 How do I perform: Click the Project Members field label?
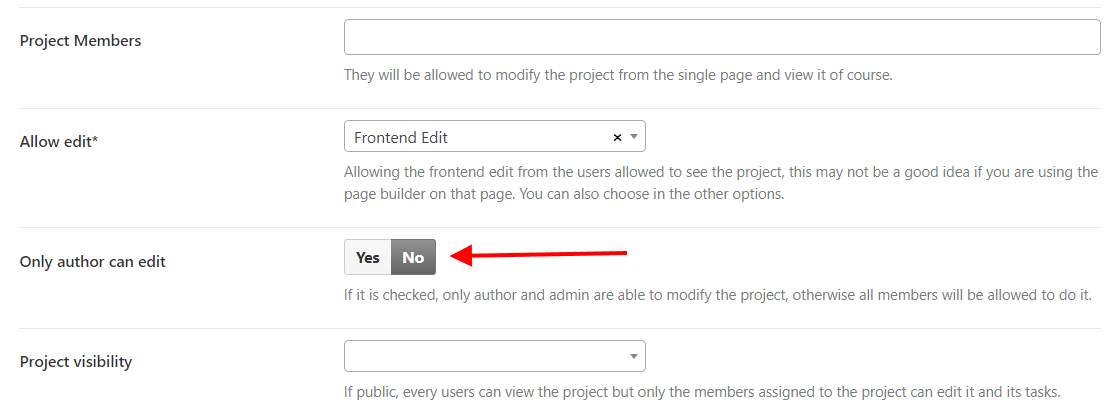pos(81,41)
